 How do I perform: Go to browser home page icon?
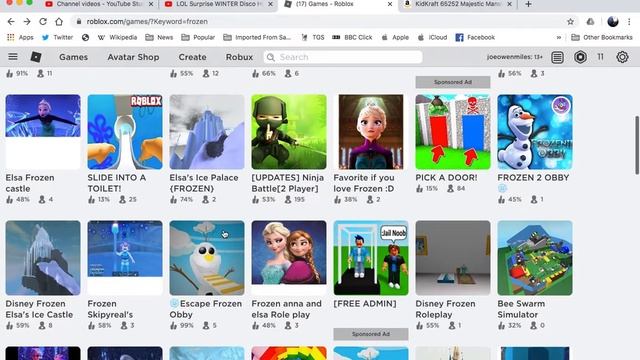click(x=59, y=22)
